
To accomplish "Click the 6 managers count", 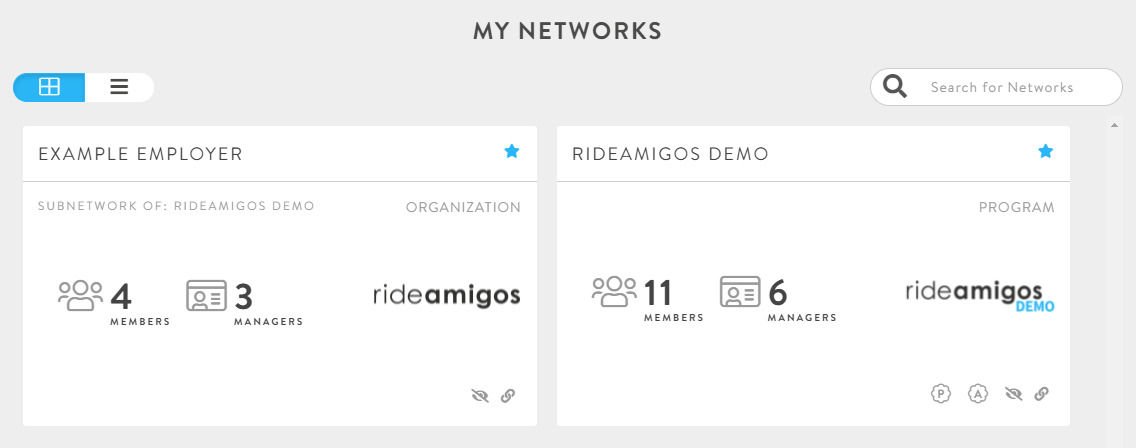I will 777,293.
